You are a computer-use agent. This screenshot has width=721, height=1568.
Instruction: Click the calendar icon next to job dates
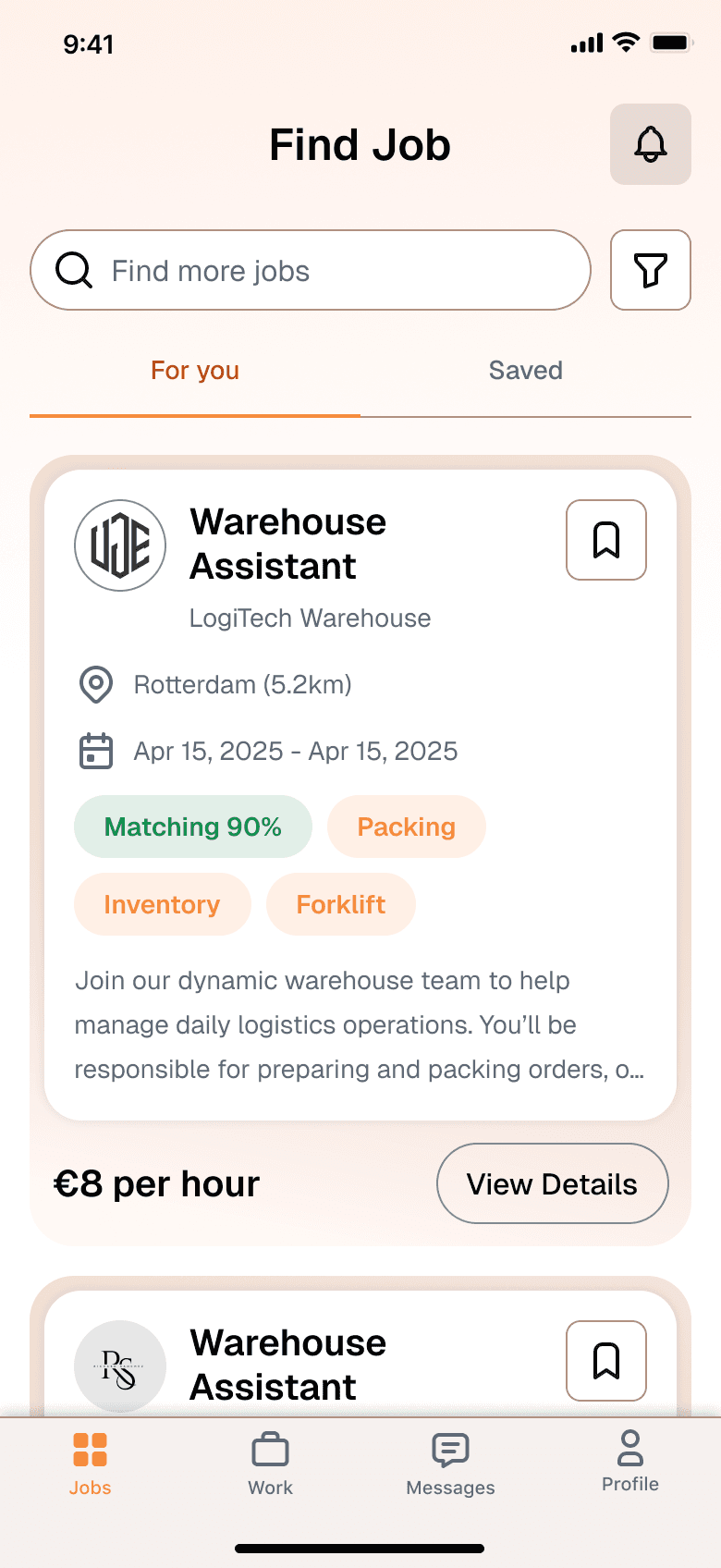94,751
